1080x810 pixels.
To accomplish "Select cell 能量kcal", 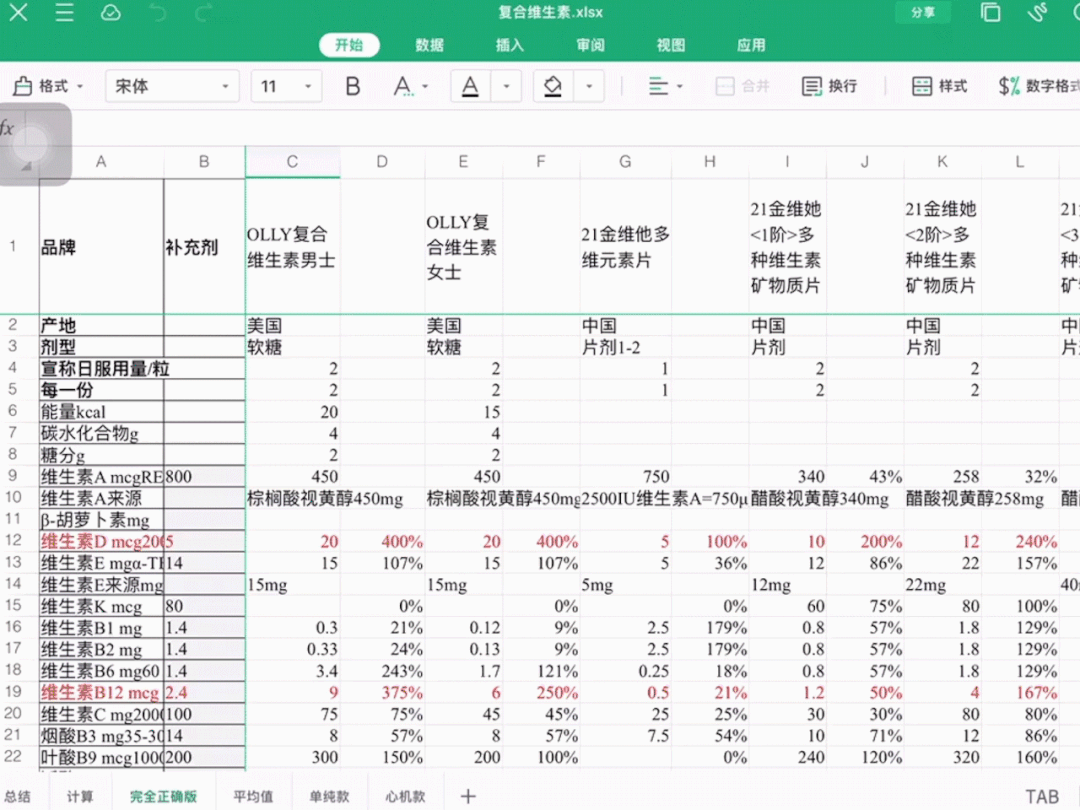I will tap(101, 412).
